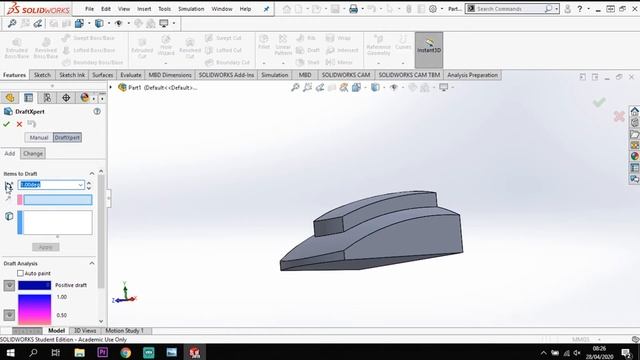Open Windows Start menu

coord(10,352)
